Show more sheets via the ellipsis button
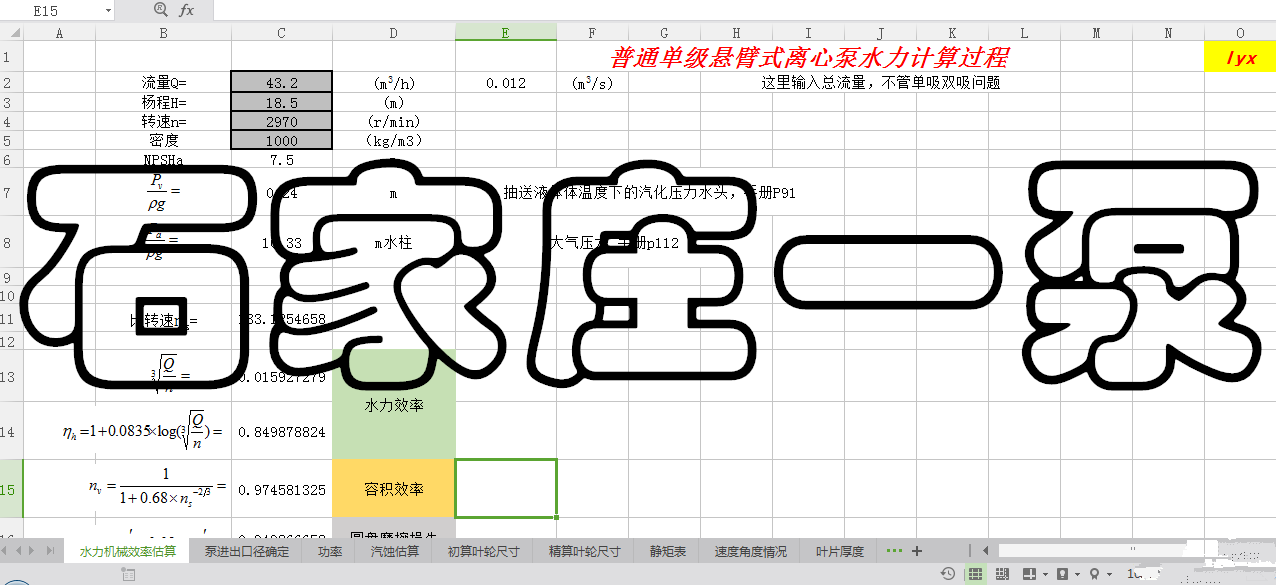The image size is (1276, 585). [x=894, y=551]
